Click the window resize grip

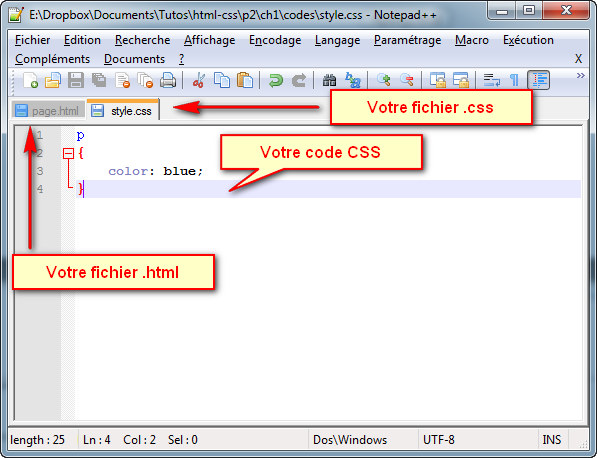583,444
